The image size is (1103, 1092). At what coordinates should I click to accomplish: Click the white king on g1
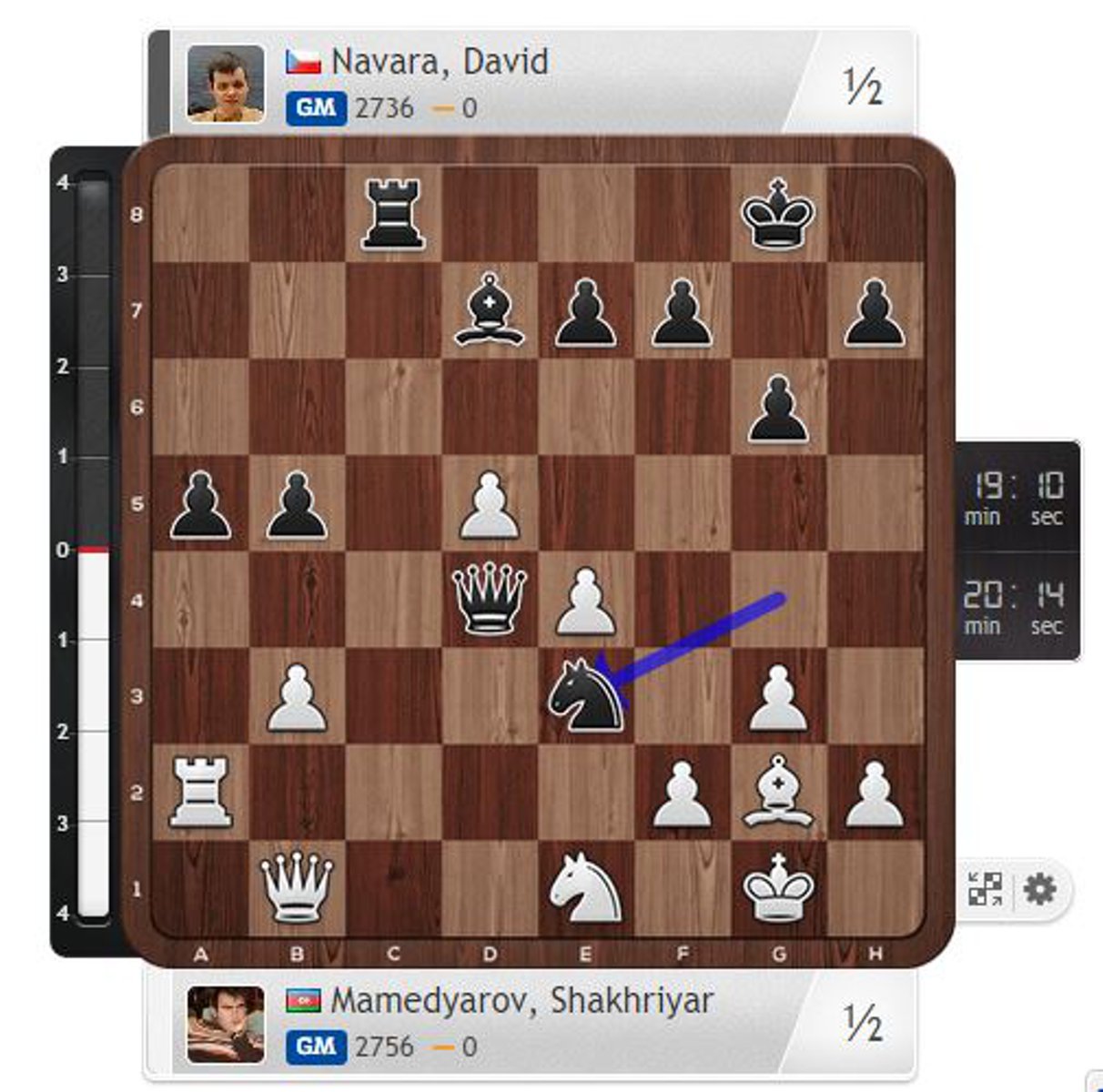[x=778, y=887]
